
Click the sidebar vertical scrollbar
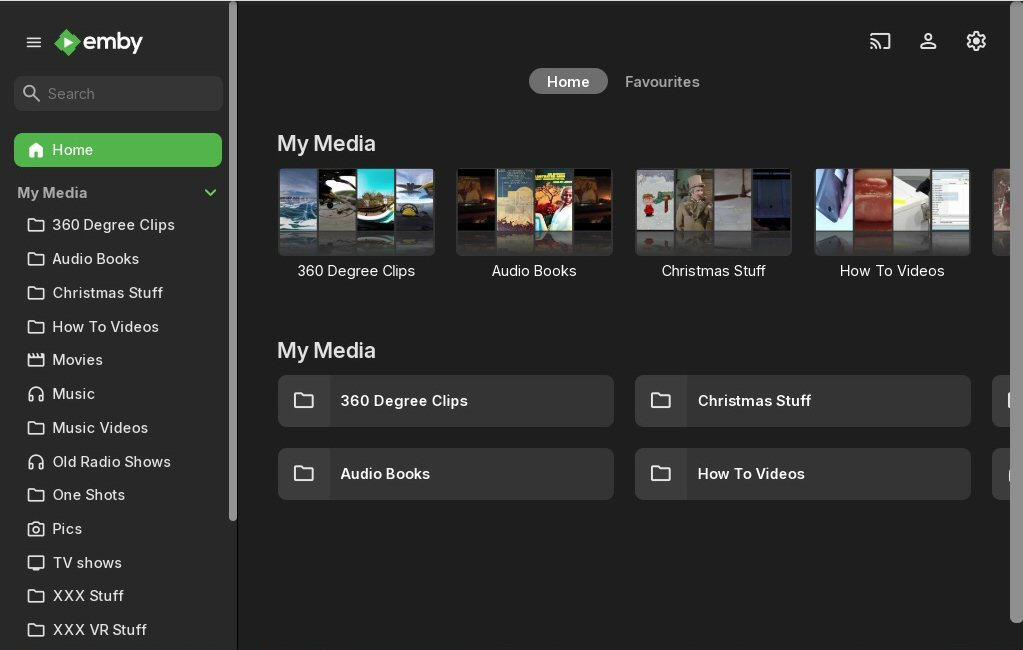click(x=233, y=260)
